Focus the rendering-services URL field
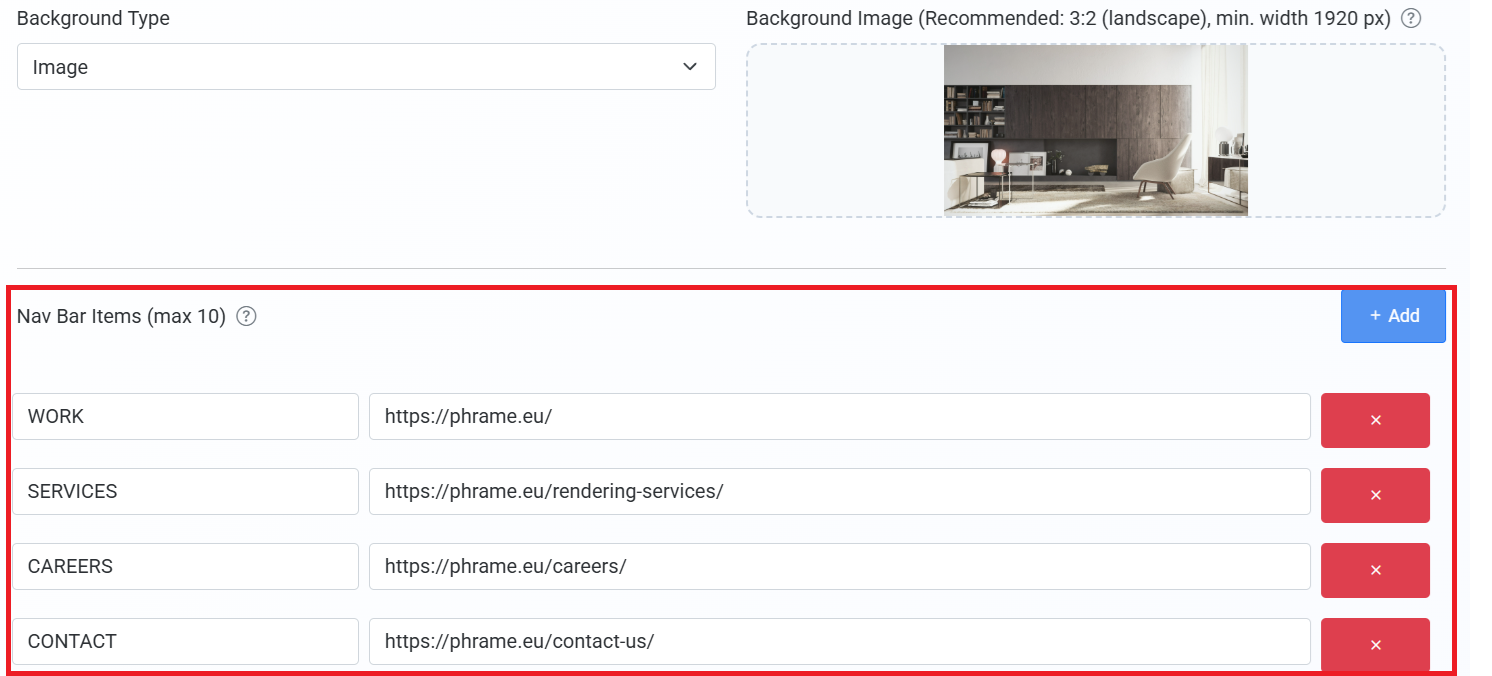Screen dimensions: 1492x676 coord(840,491)
